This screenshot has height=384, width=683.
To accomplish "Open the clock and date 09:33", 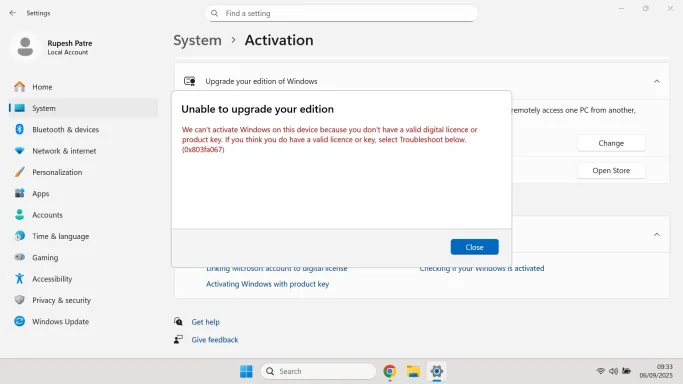I will [656, 371].
